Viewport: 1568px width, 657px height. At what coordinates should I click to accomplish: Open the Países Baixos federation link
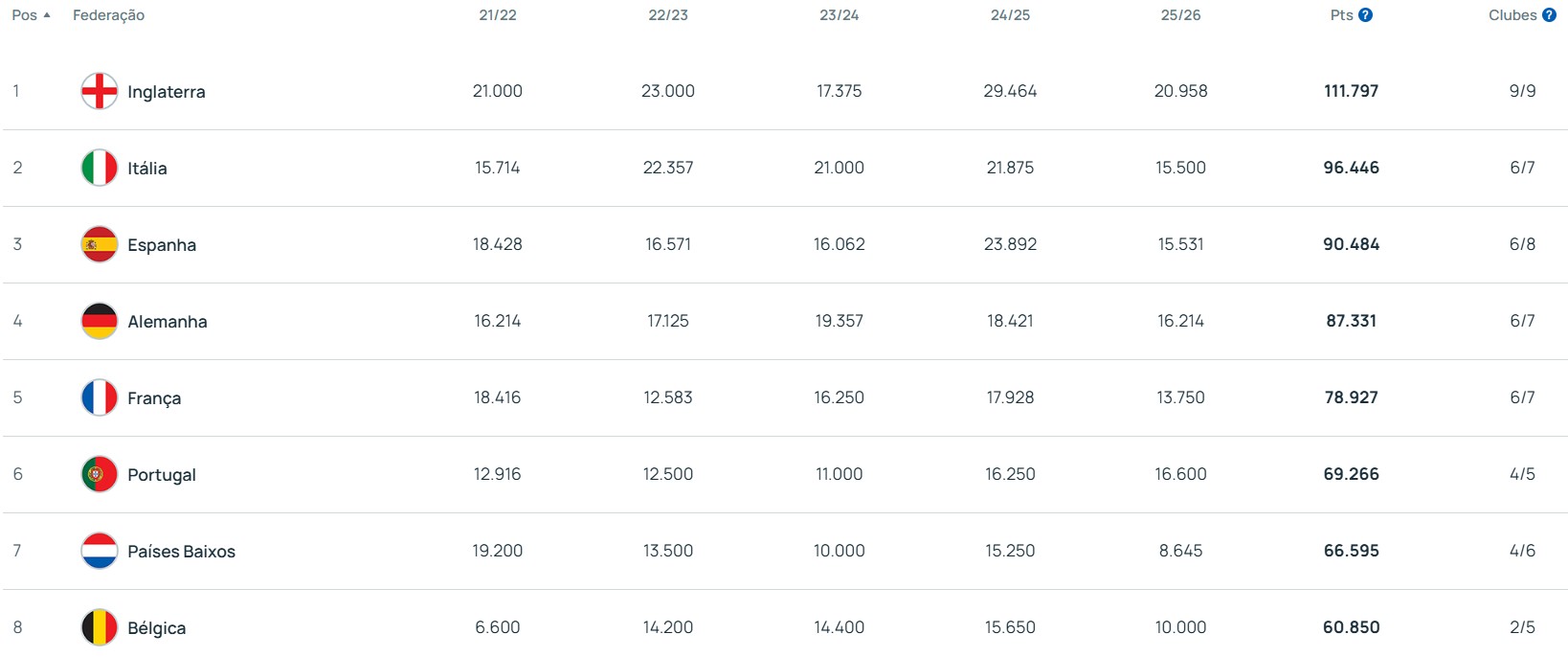coord(181,552)
